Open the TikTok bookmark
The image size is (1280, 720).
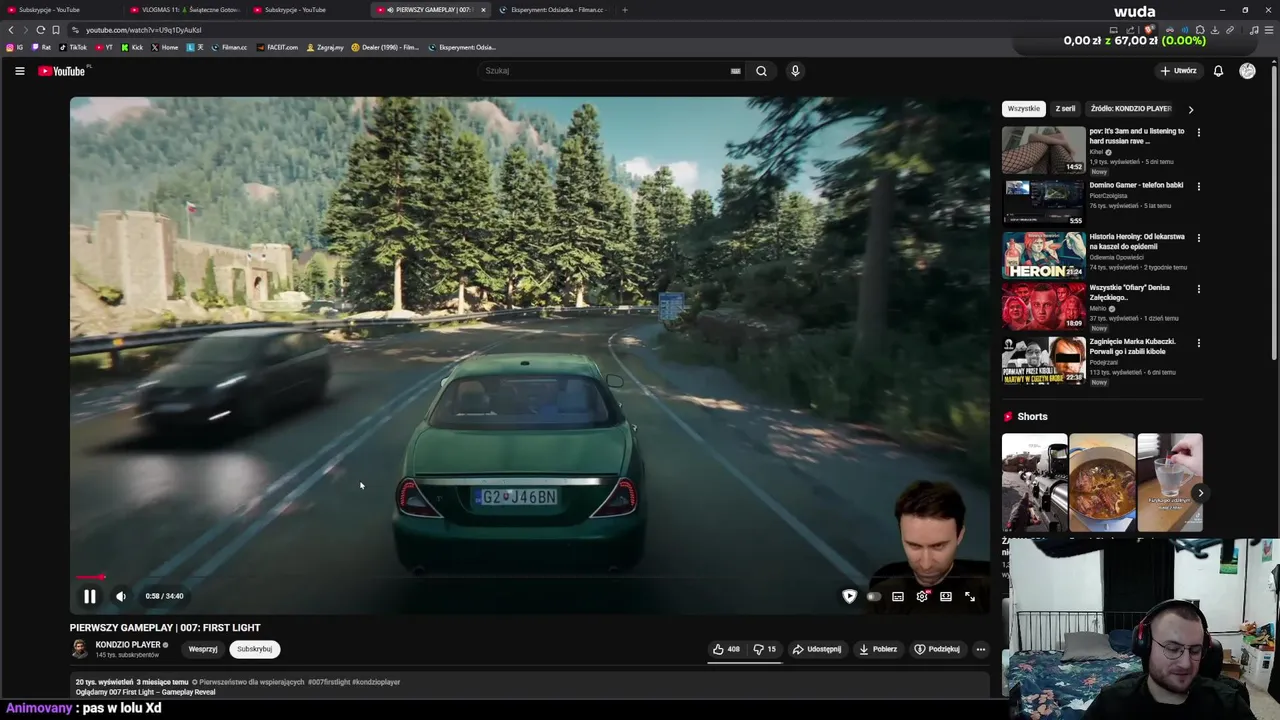pyautogui.click(x=73, y=47)
